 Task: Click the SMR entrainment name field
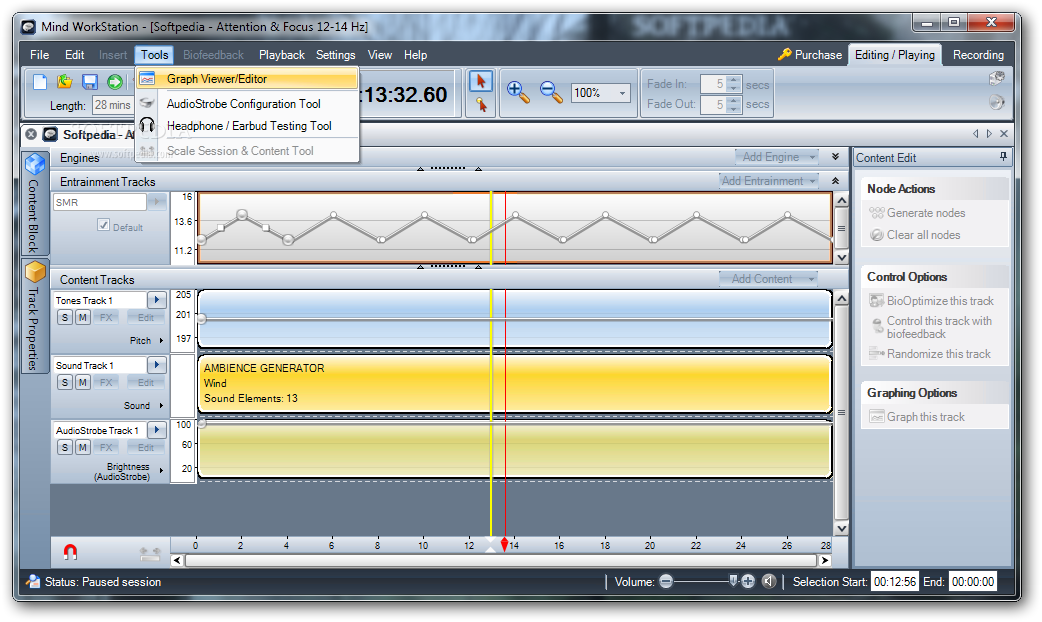pyautogui.click(x=100, y=202)
